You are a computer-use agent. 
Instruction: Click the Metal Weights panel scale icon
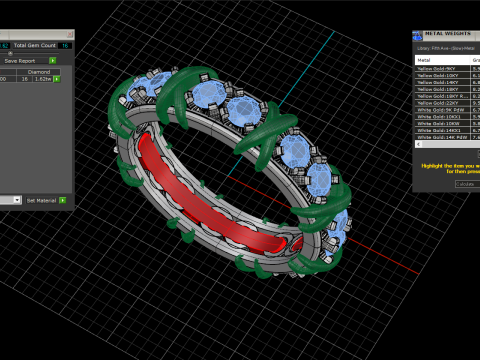click(x=417, y=35)
